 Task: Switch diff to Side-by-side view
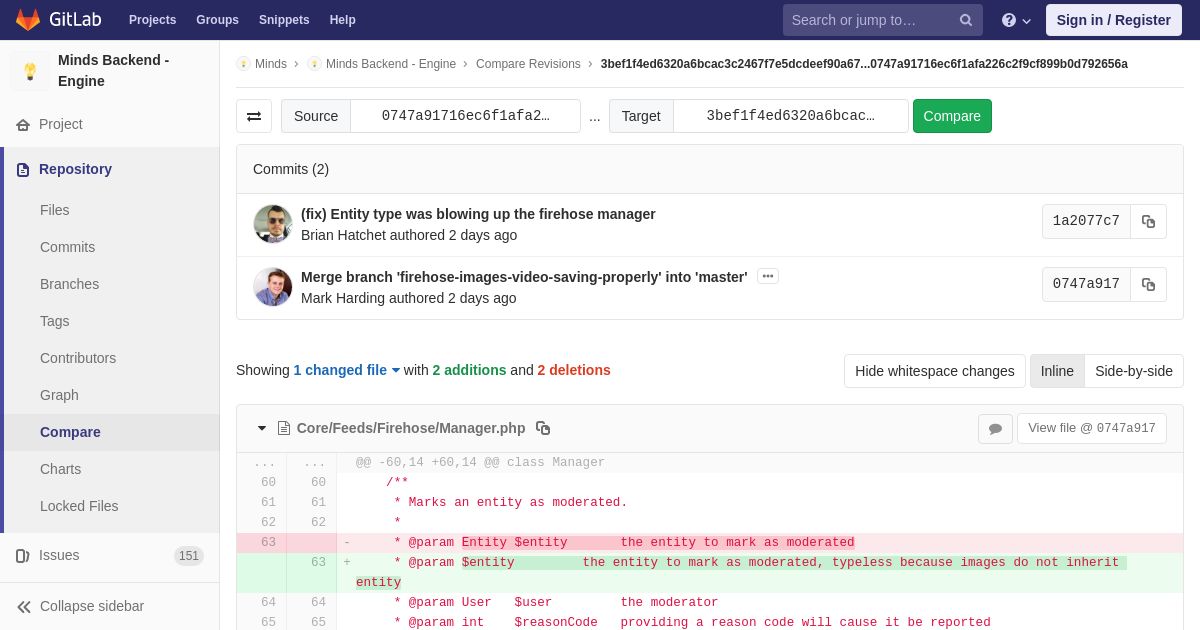click(1134, 371)
